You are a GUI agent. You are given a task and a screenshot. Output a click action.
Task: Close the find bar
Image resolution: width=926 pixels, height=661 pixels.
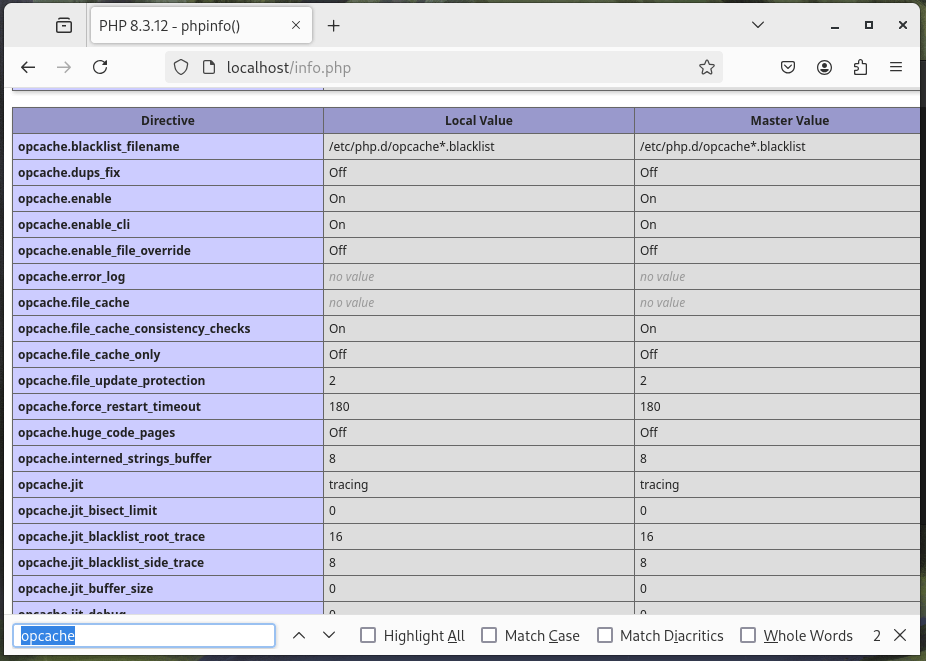pos(900,635)
